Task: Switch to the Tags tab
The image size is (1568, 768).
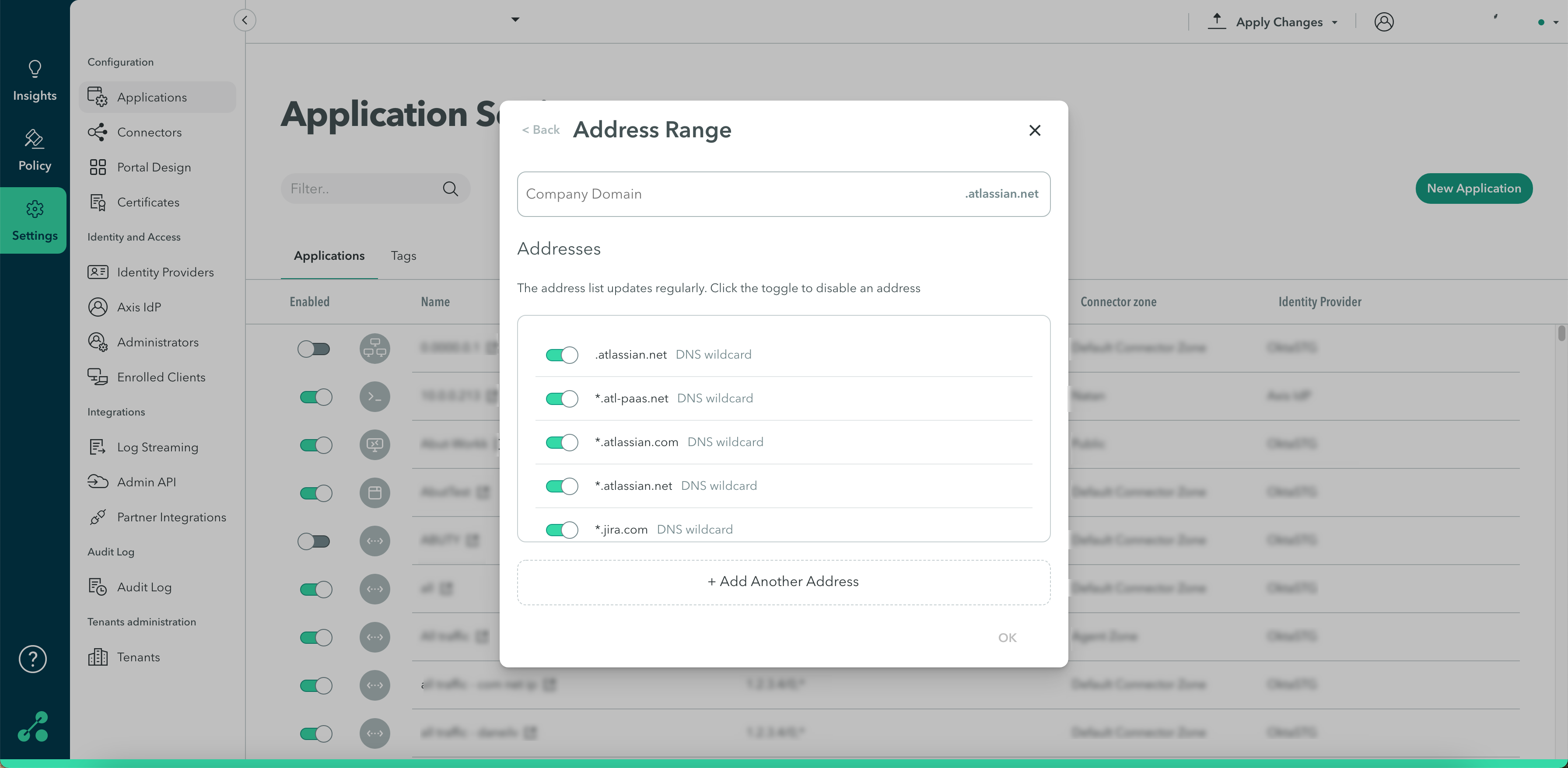Action: coord(403,255)
